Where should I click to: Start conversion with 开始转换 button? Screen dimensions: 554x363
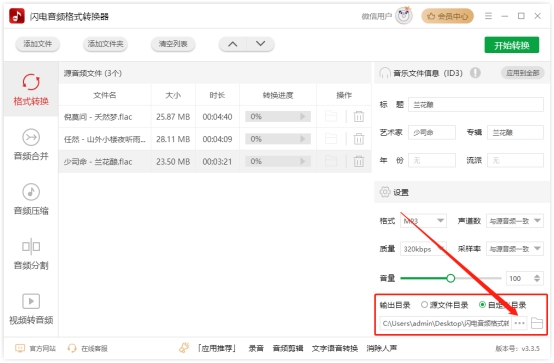512,45
